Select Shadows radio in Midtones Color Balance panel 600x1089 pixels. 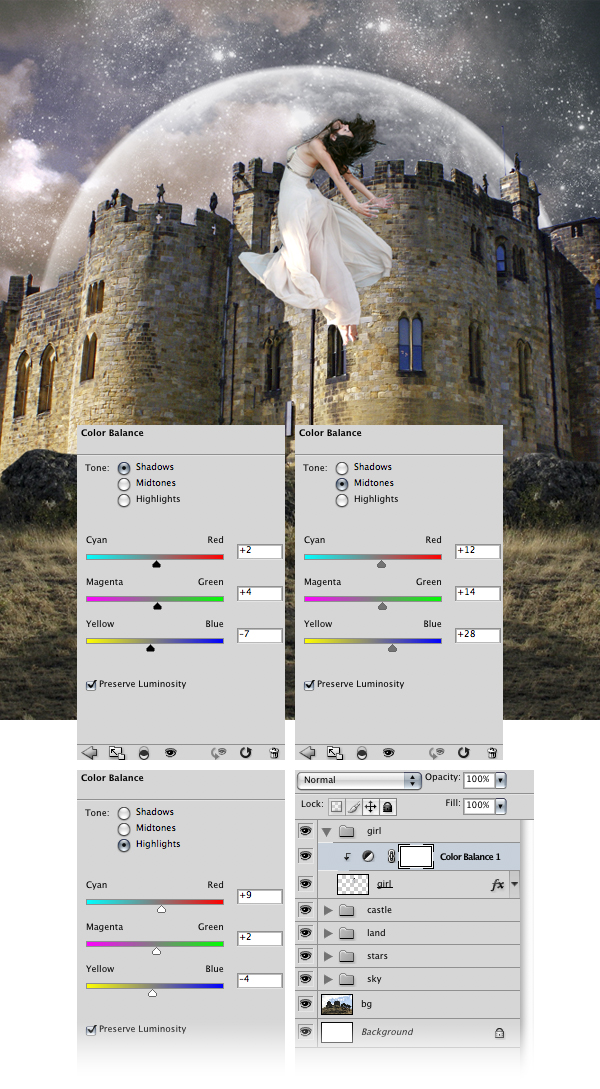tap(342, 467)
